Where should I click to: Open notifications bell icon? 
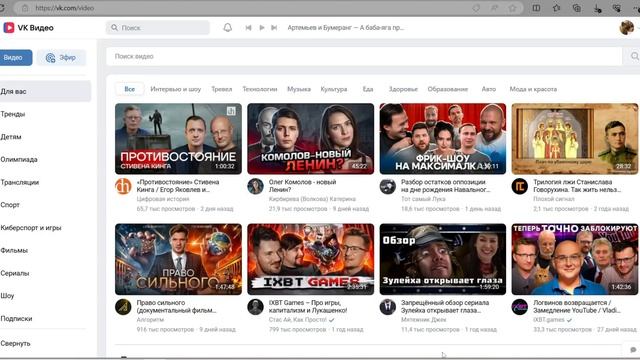pos(228,27)
